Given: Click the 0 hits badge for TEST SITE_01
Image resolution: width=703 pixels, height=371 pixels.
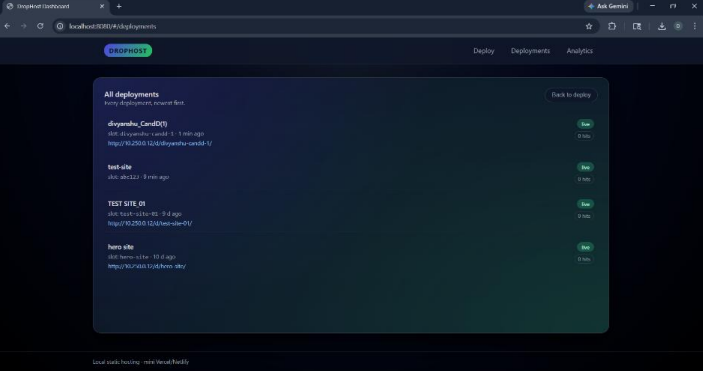Looking at the screenshot, I should pyautogui.click(x=584, y=216).
